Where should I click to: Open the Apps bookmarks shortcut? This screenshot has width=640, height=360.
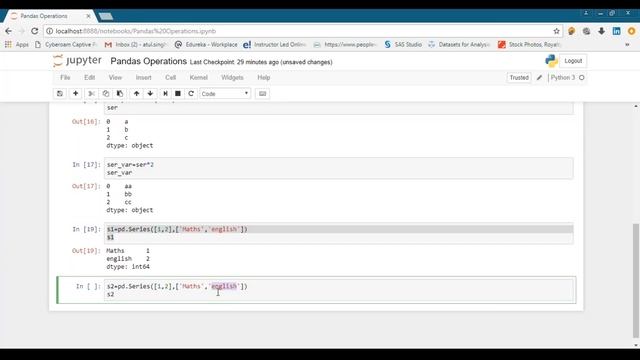pyautogui.click(x=17, y=44)
